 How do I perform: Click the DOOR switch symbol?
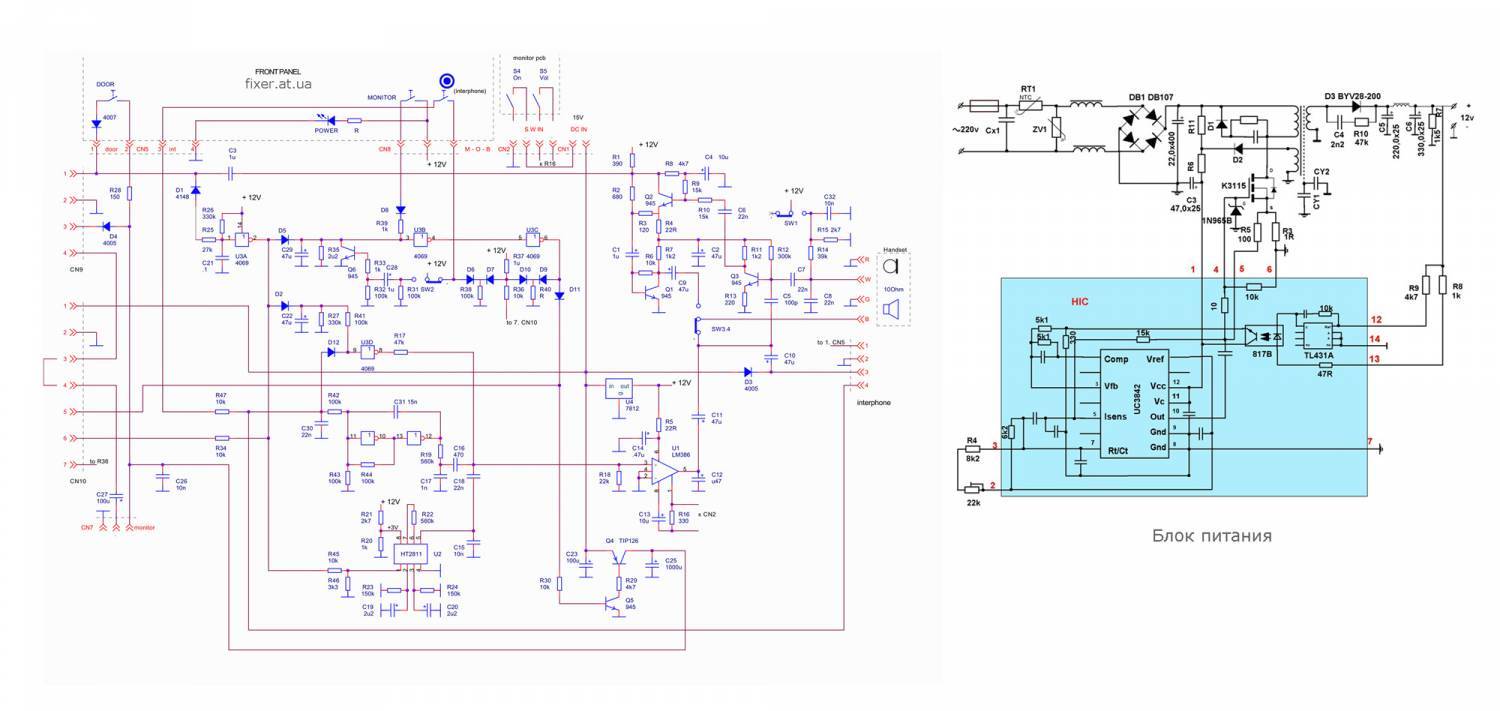110,96
